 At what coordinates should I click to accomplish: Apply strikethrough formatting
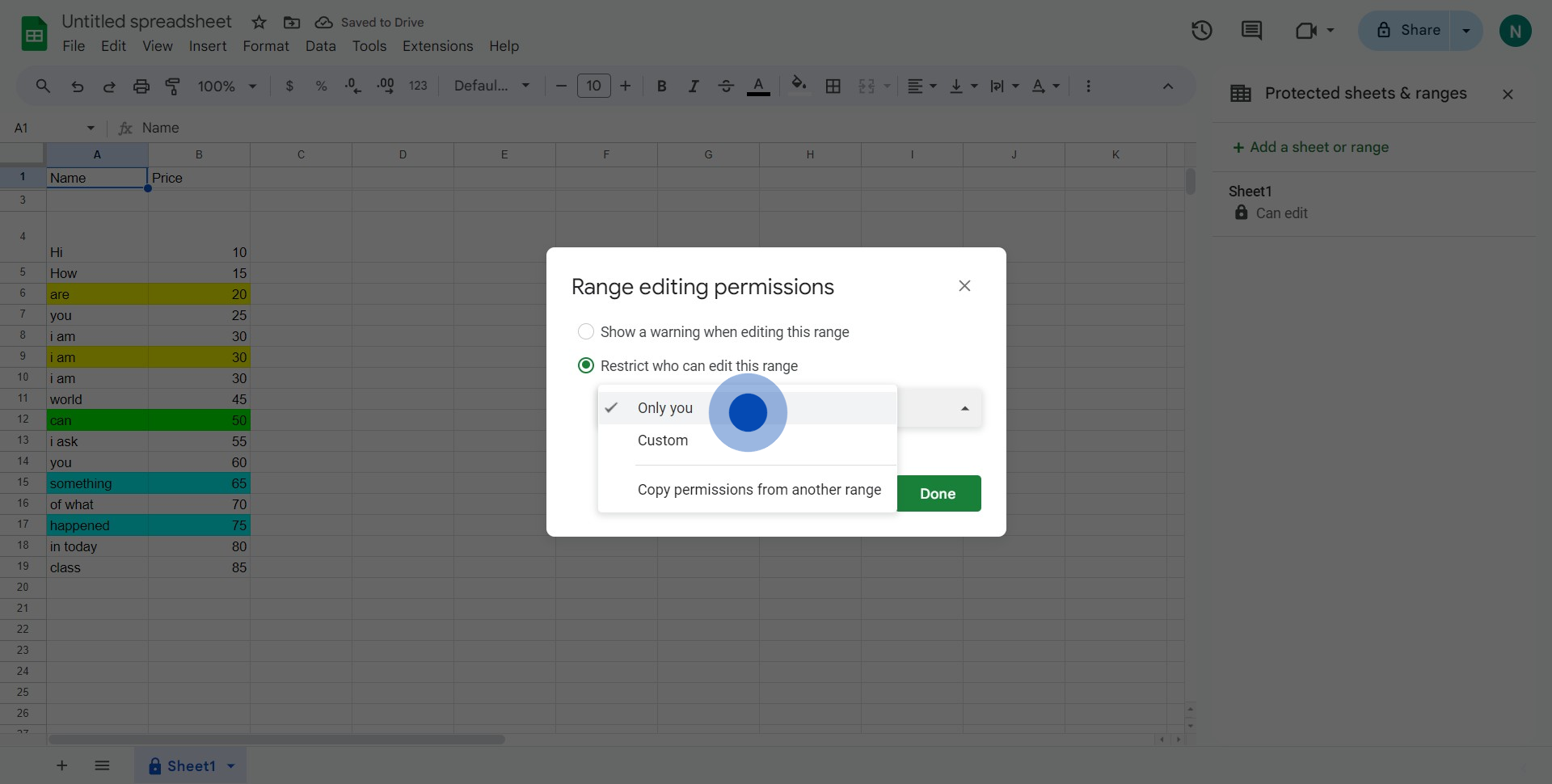[726, 86]
